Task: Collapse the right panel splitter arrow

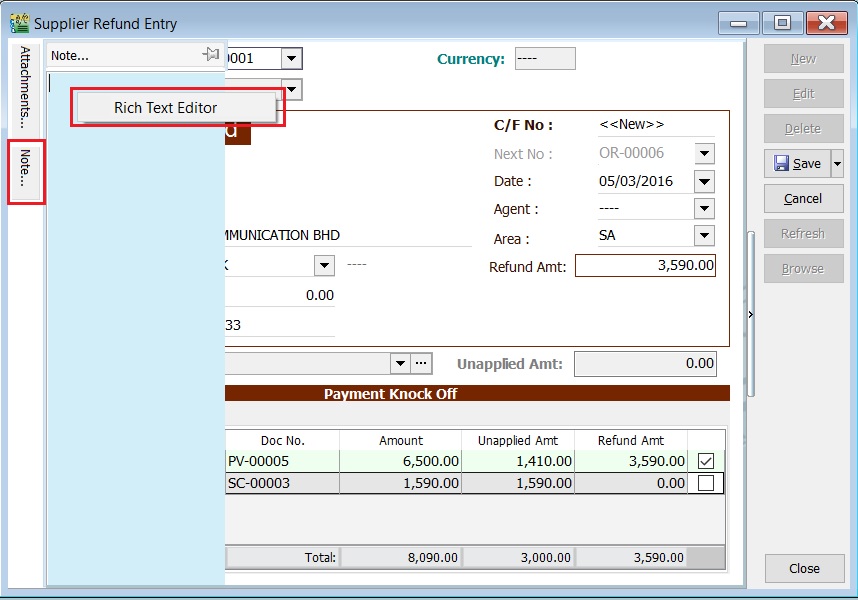Action: [x=750, y=314]
